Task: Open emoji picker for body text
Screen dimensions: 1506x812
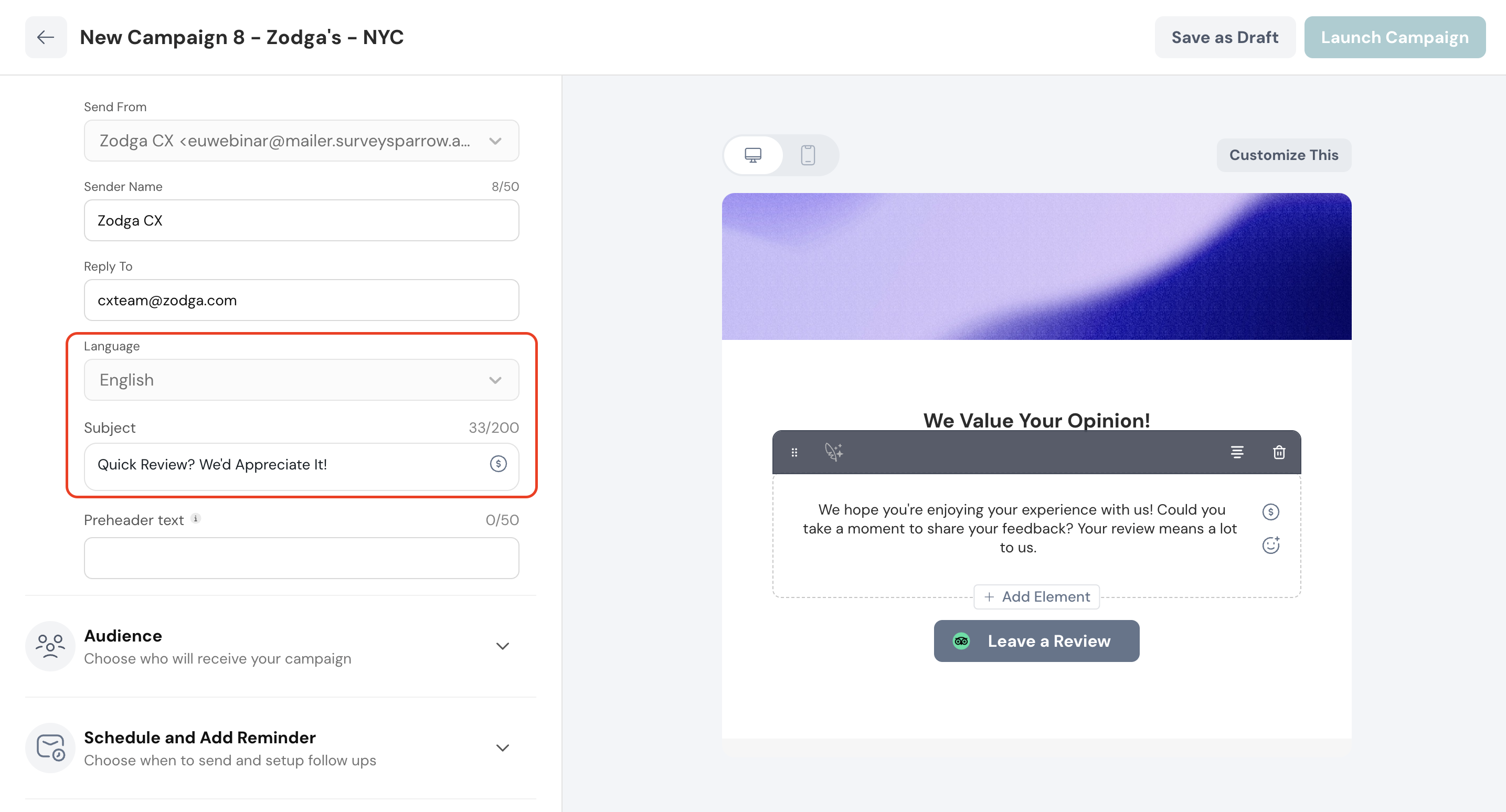Action: coord(1270,545)
